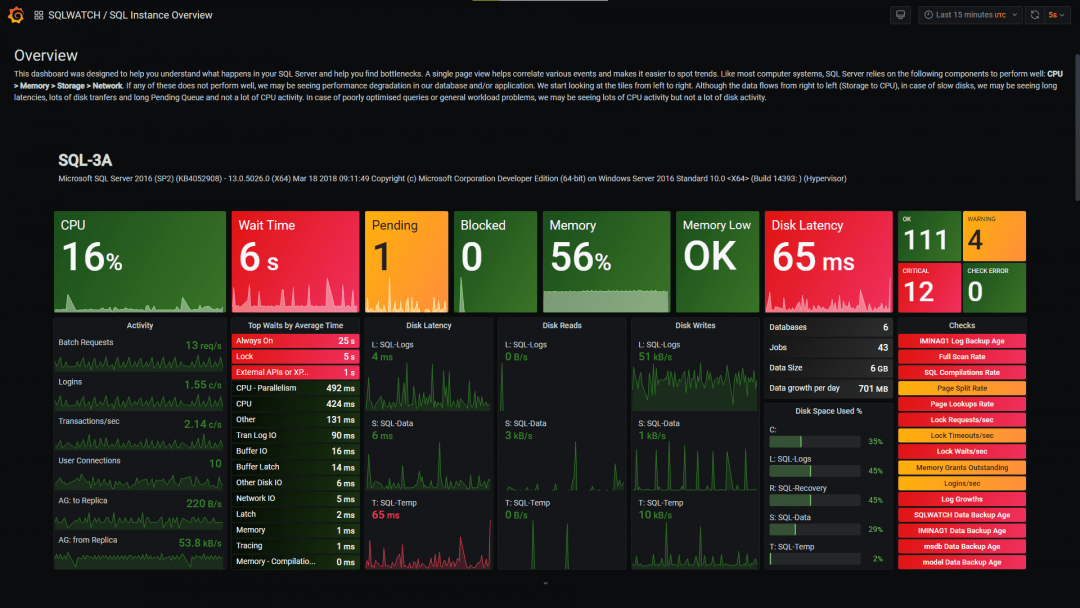The image size is (1080, 608).
Task: Click the clock icon in time range picker
Action: coord(929,14)
